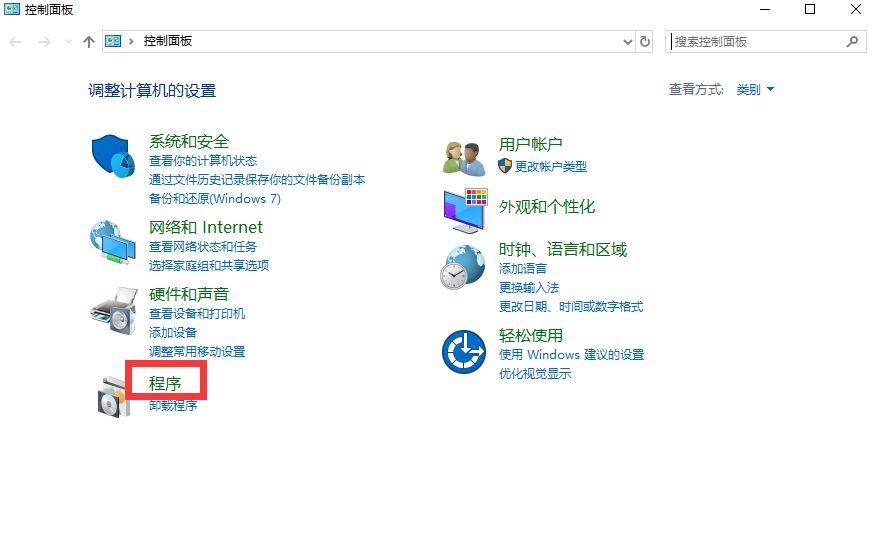This screenshot has height=545, width=872.
Task: Open the 外观和个性化 heading
Action: tap(547, 207)
